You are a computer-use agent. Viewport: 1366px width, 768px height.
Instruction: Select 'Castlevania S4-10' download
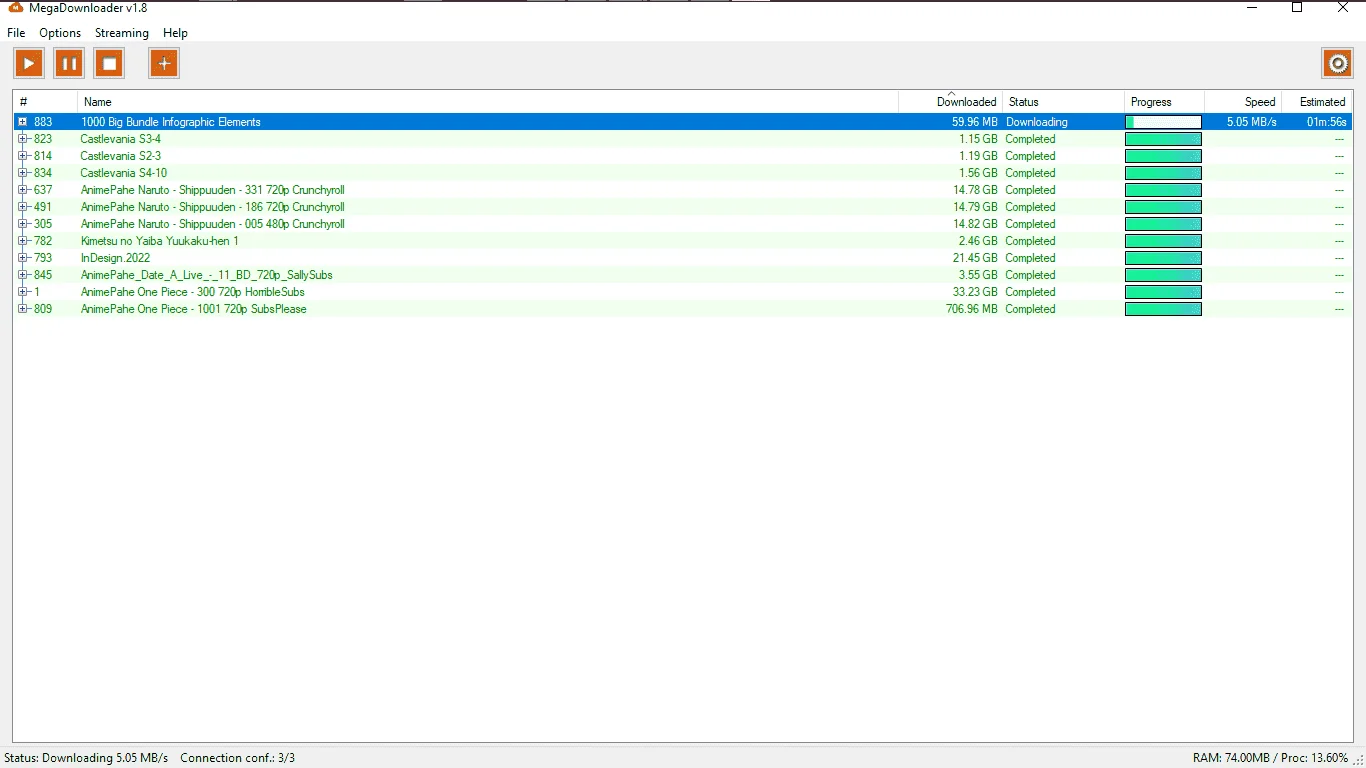pyautogui.click(x=124, y=173)
